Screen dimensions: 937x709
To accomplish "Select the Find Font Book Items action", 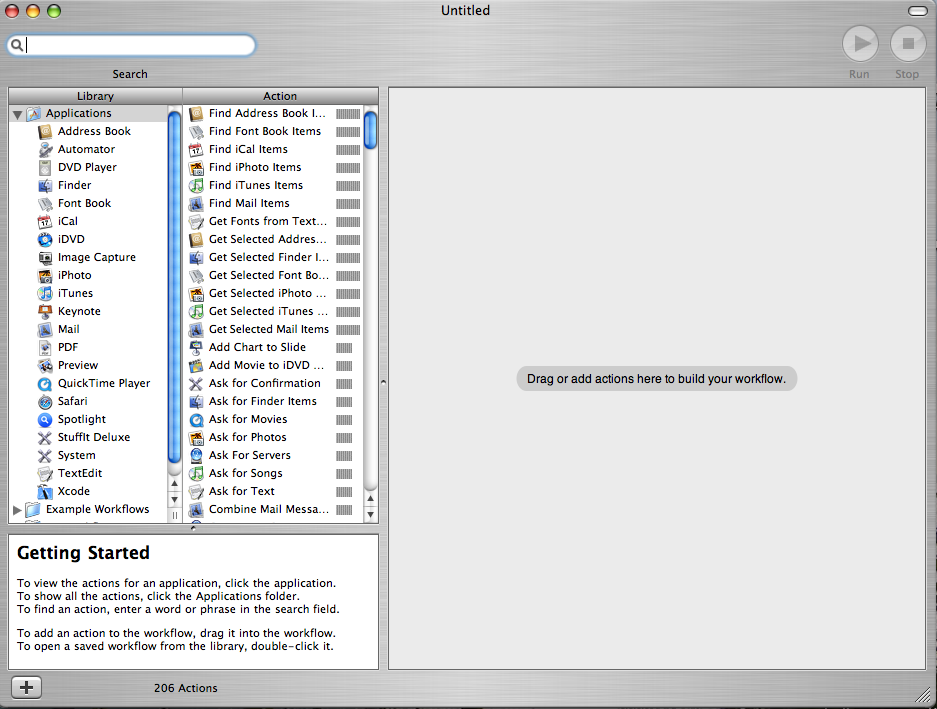I will point(274,132).
